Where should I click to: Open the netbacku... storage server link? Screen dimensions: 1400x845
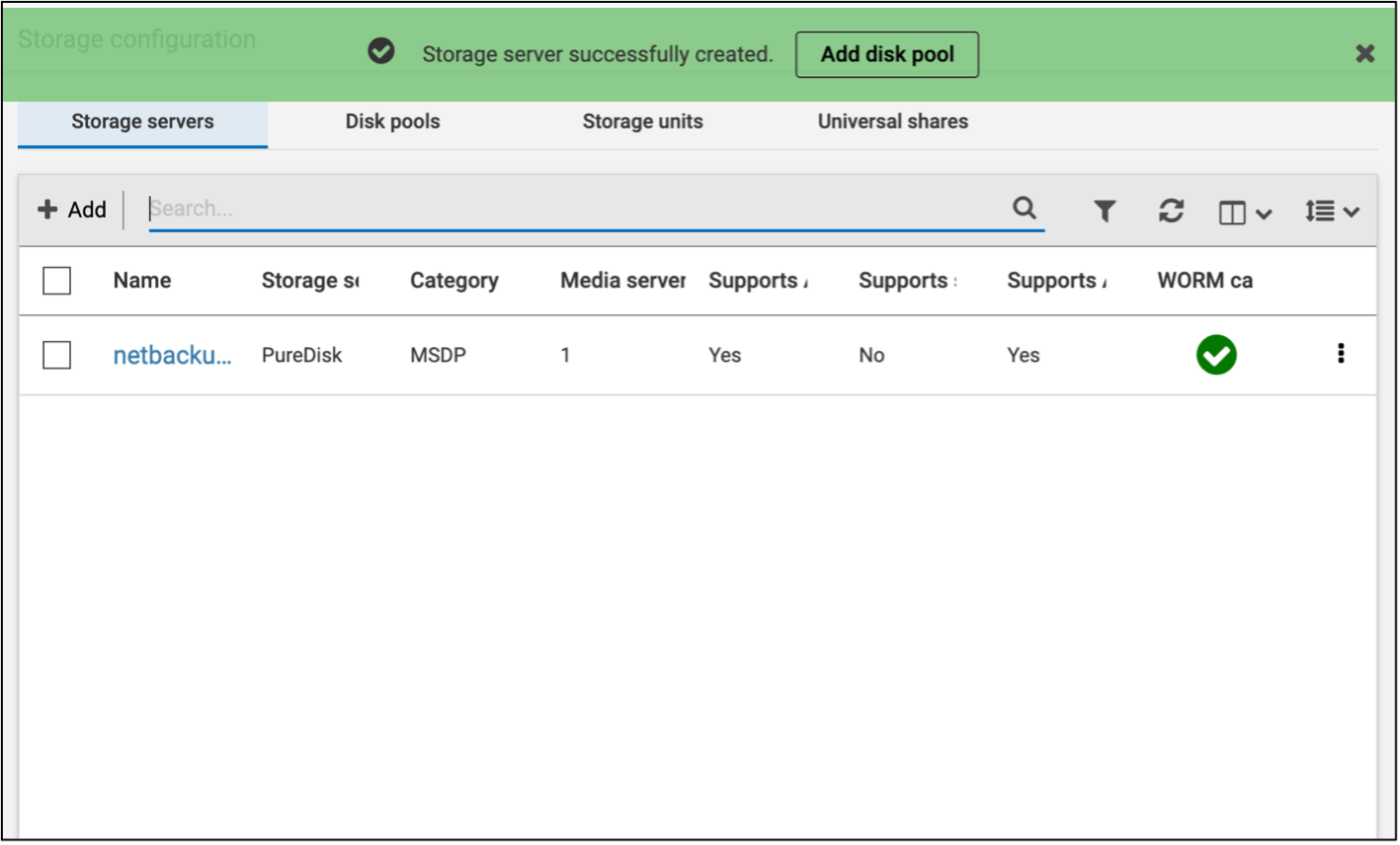click(172, 355)
